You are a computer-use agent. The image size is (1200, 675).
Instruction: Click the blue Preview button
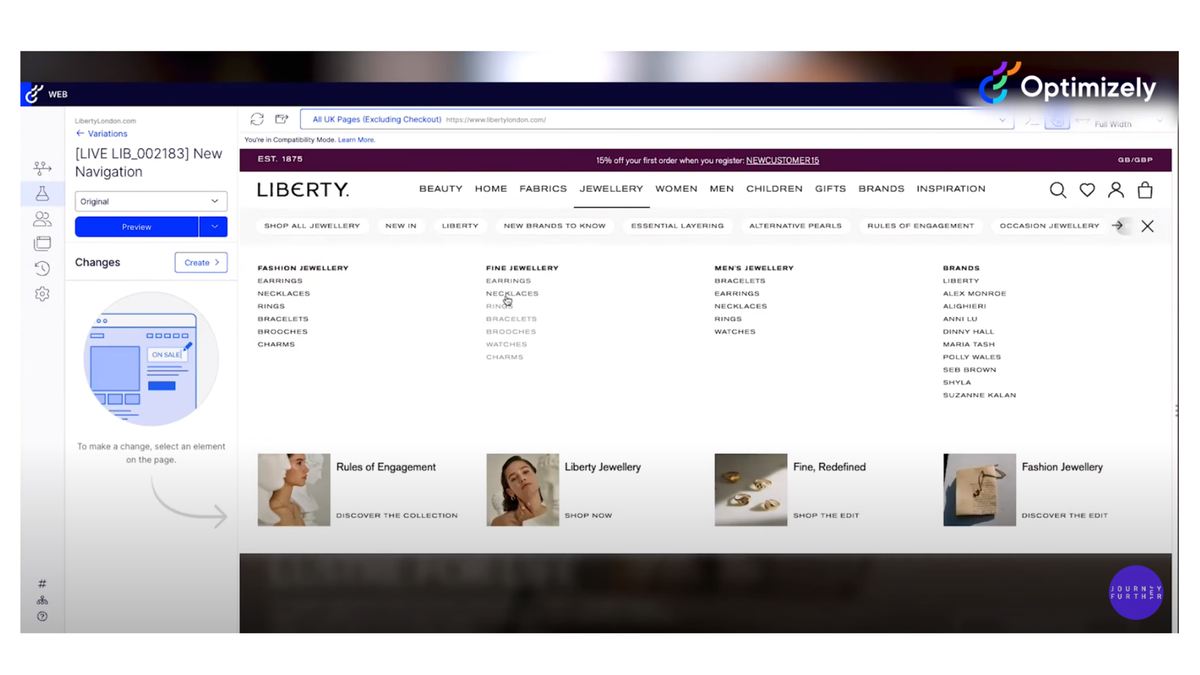137,227
